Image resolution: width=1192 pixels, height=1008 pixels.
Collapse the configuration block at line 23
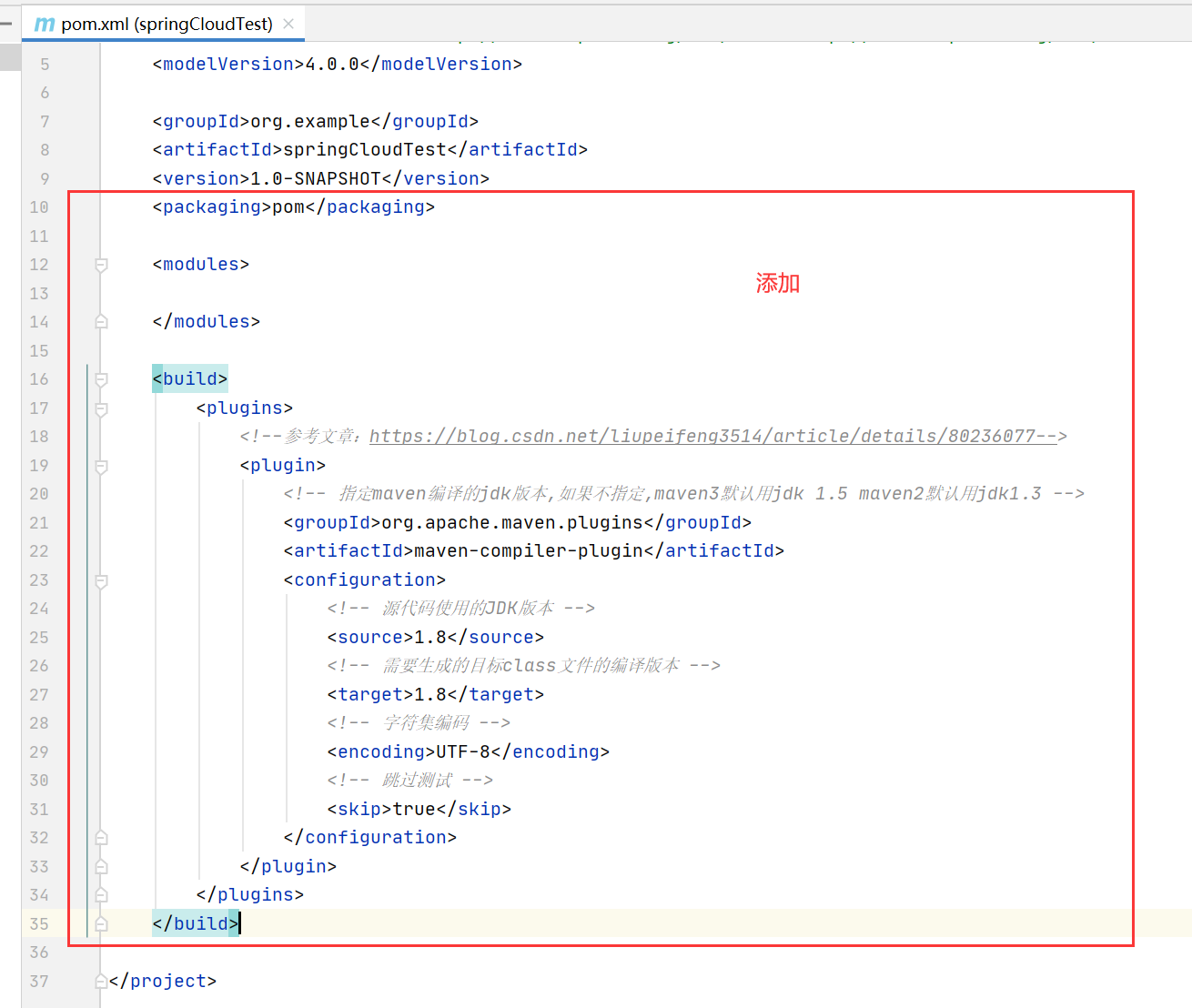101,580
